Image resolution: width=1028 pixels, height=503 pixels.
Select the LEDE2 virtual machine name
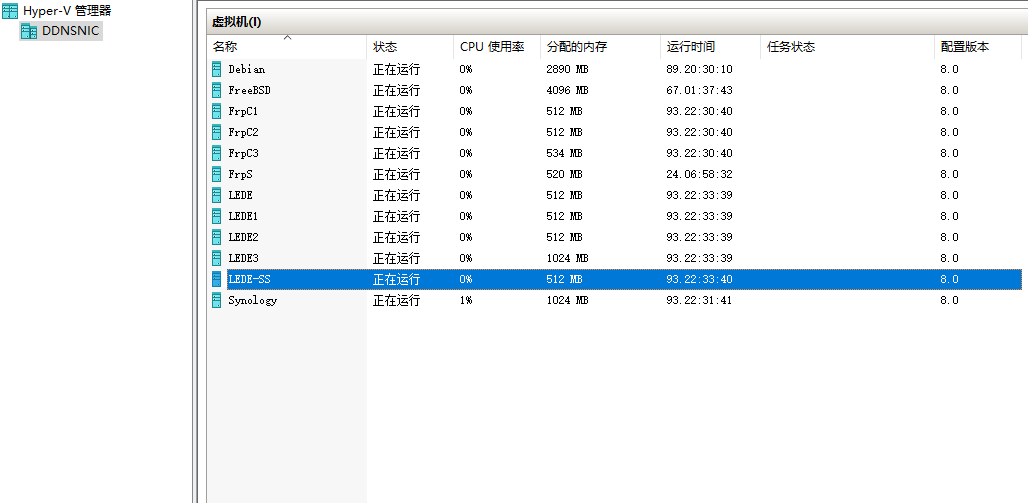click(x=243, y=237)
